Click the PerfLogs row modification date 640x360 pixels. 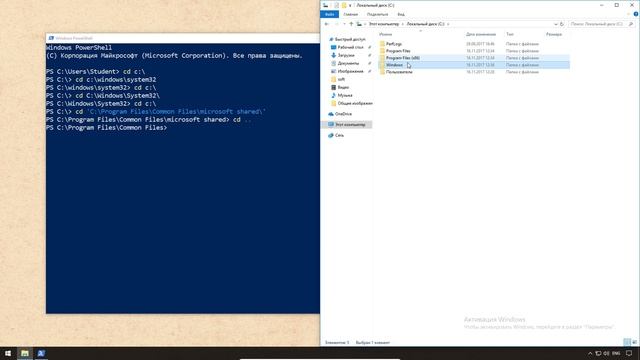(480, 44)
